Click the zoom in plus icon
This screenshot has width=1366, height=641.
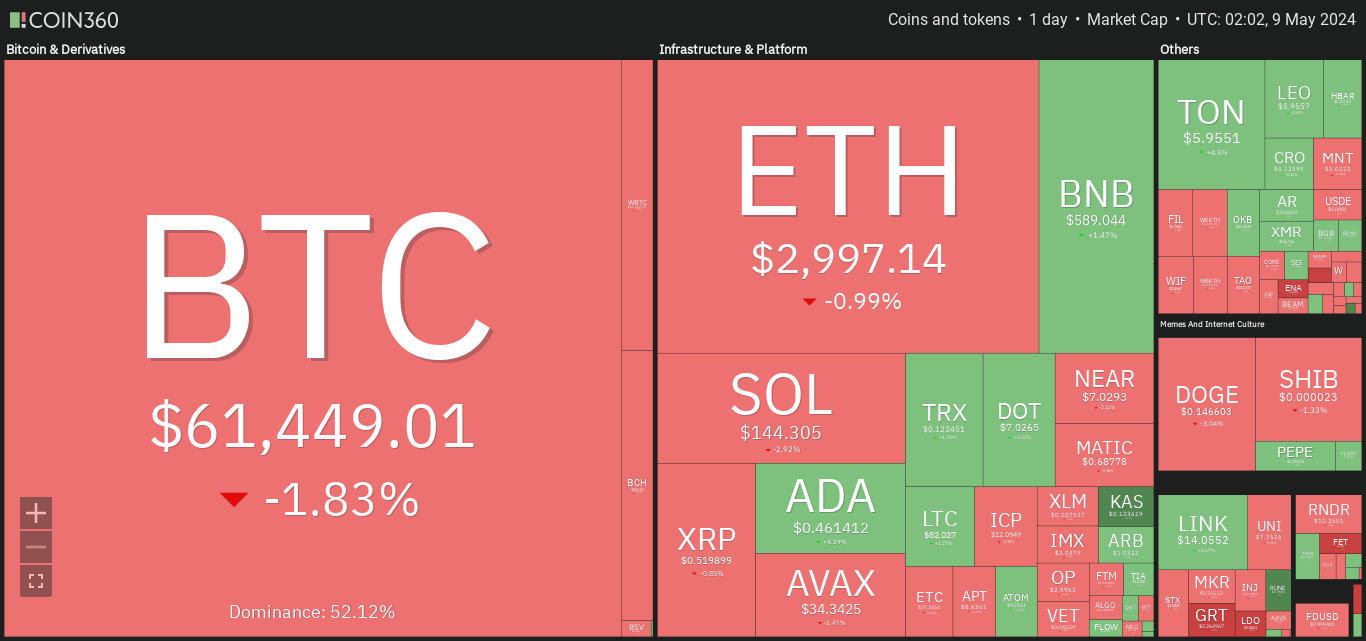36,513
